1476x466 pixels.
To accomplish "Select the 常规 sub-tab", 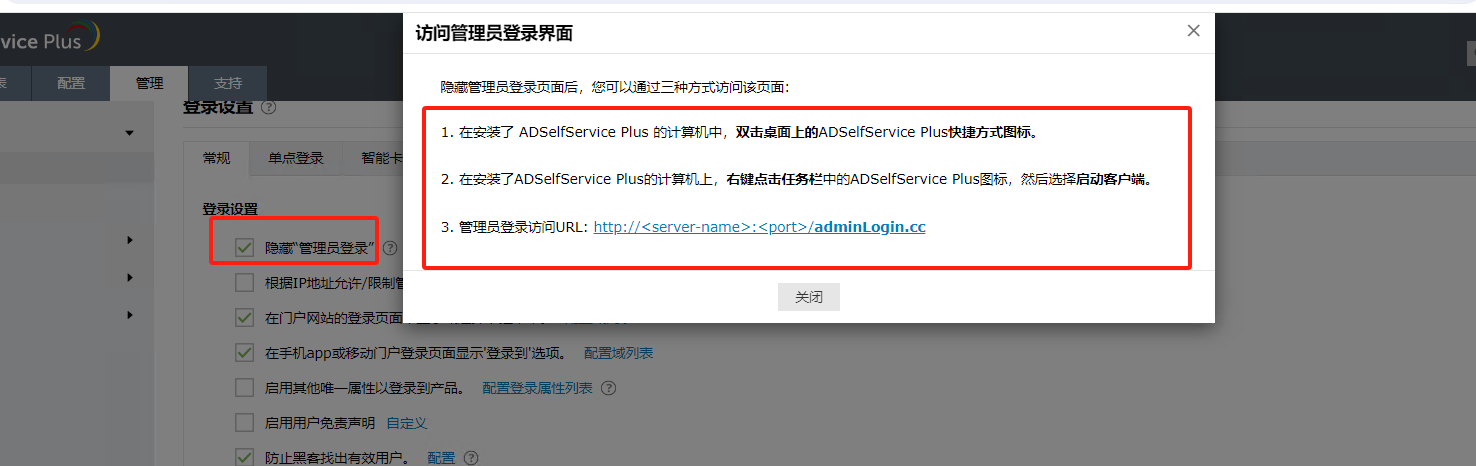I will 217,158.
